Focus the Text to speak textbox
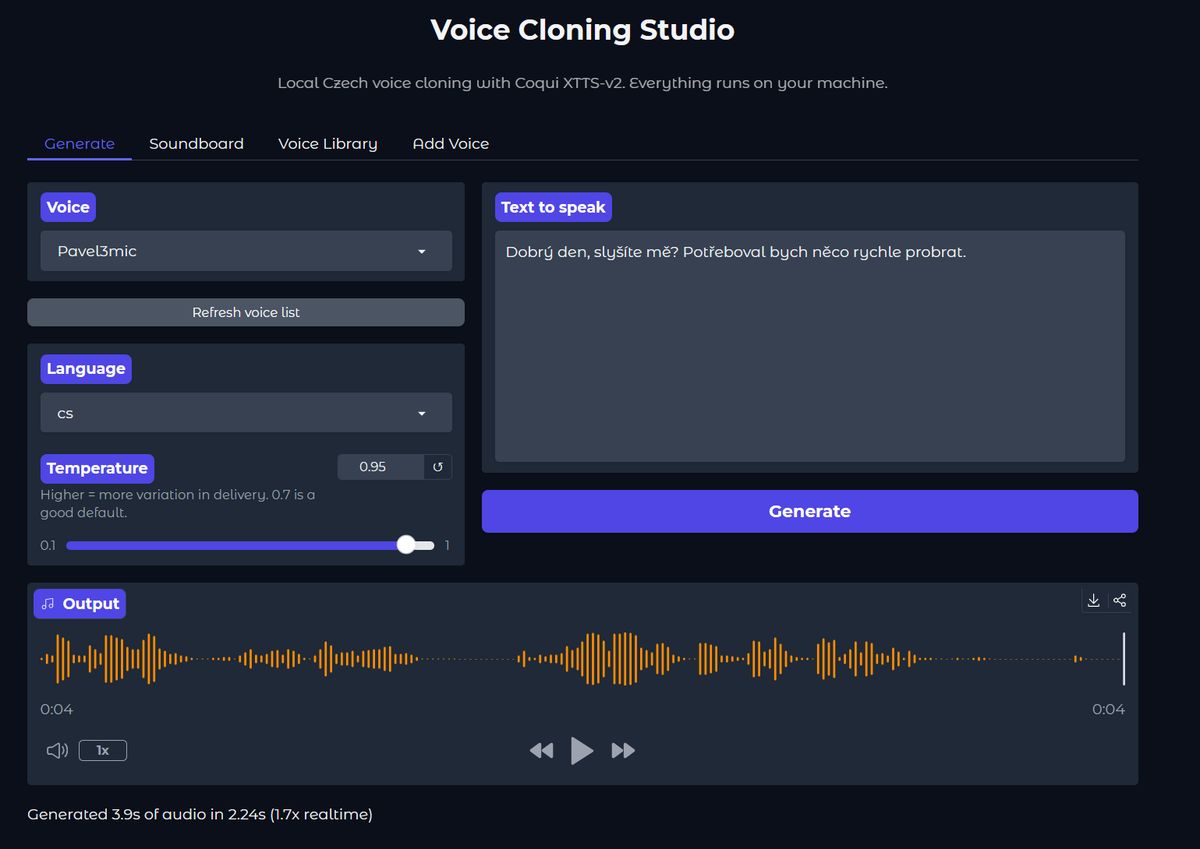Viewport: 1200px width, 849px height. [x=809, y=345]
